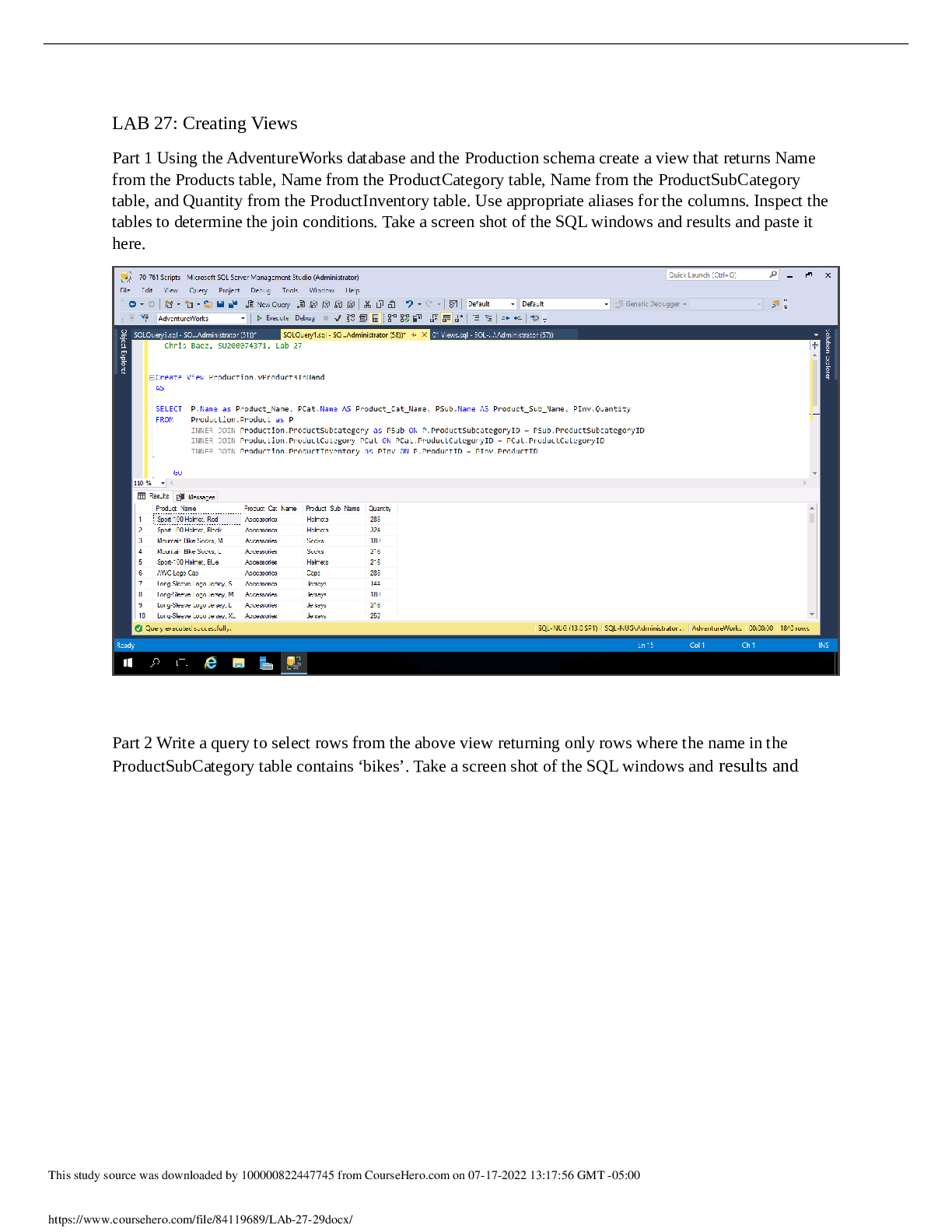
Task: Click the taskbar search magnifier icon
Action: point(155,663)
